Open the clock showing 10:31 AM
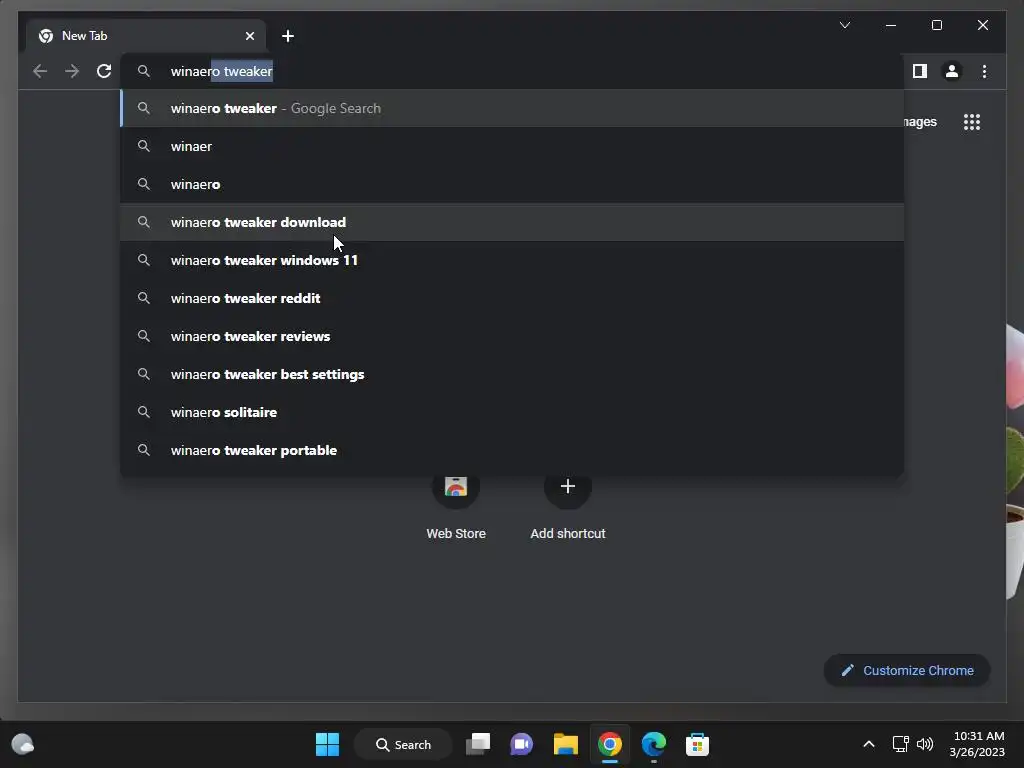Viewport: 1024px width, 768px height. pos(977,744)
